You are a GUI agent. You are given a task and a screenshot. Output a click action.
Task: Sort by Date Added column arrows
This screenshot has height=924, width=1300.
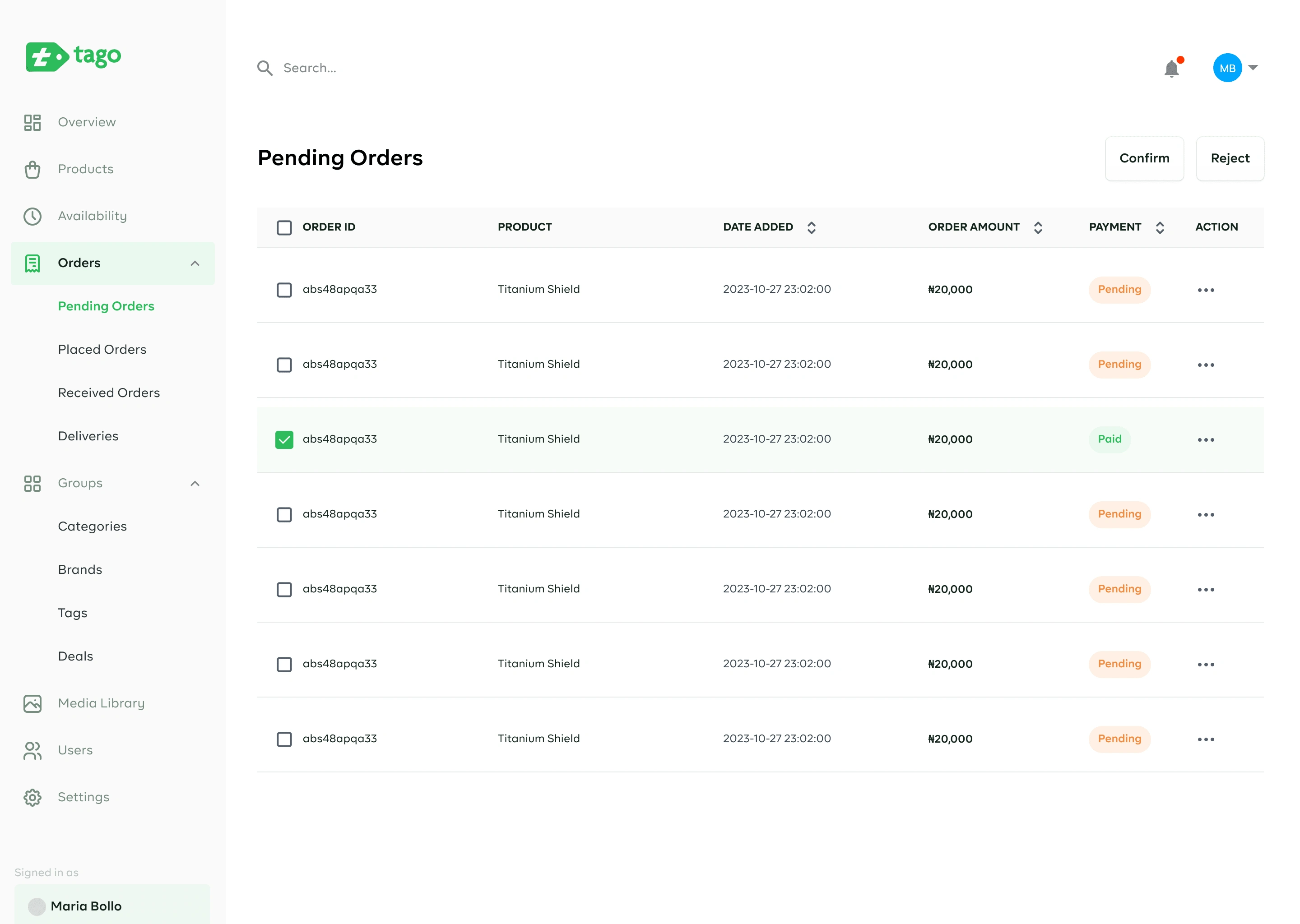coord(811,227)
